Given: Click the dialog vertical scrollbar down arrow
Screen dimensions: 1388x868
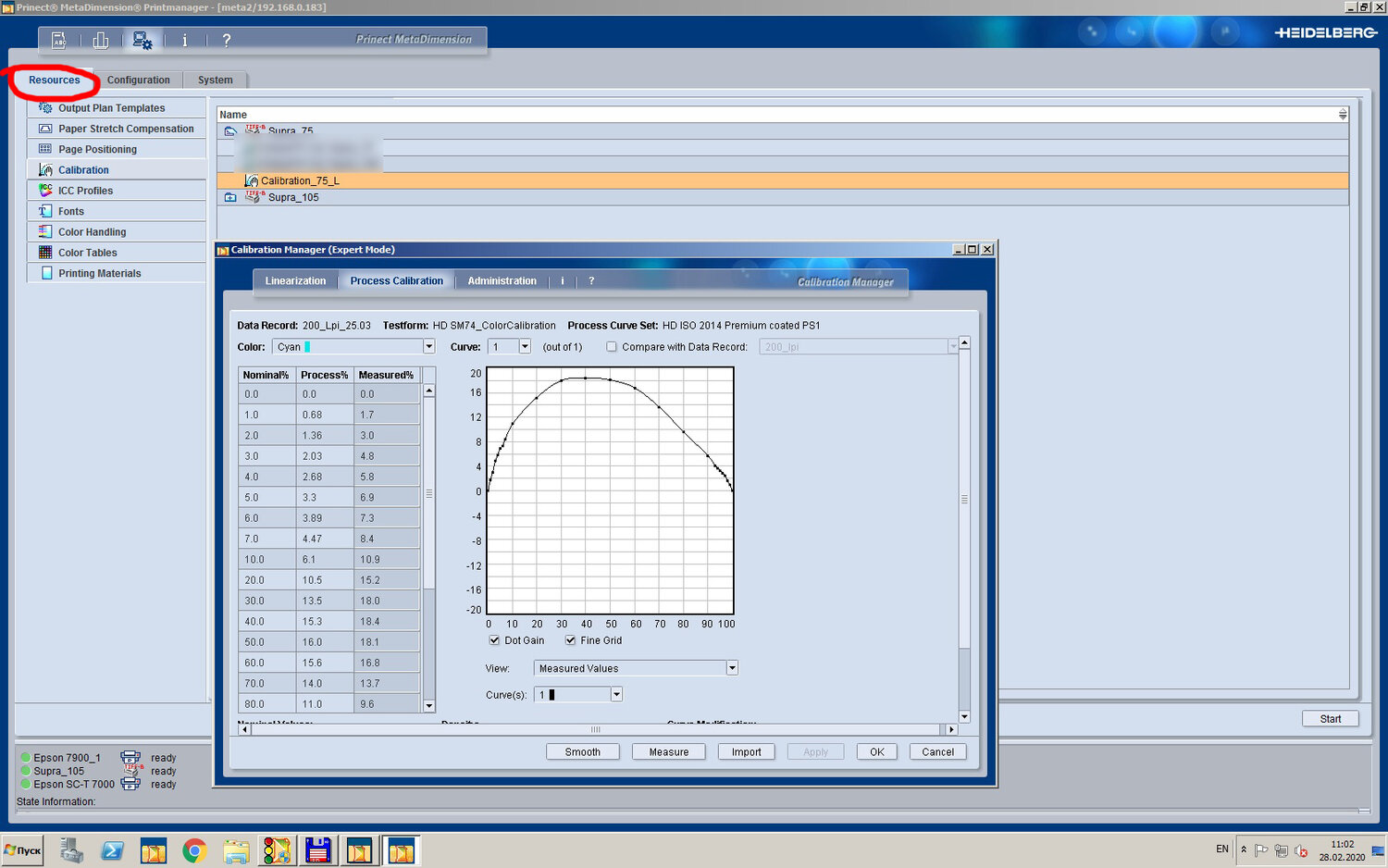Looking at the screenshot, I should 964,717.
